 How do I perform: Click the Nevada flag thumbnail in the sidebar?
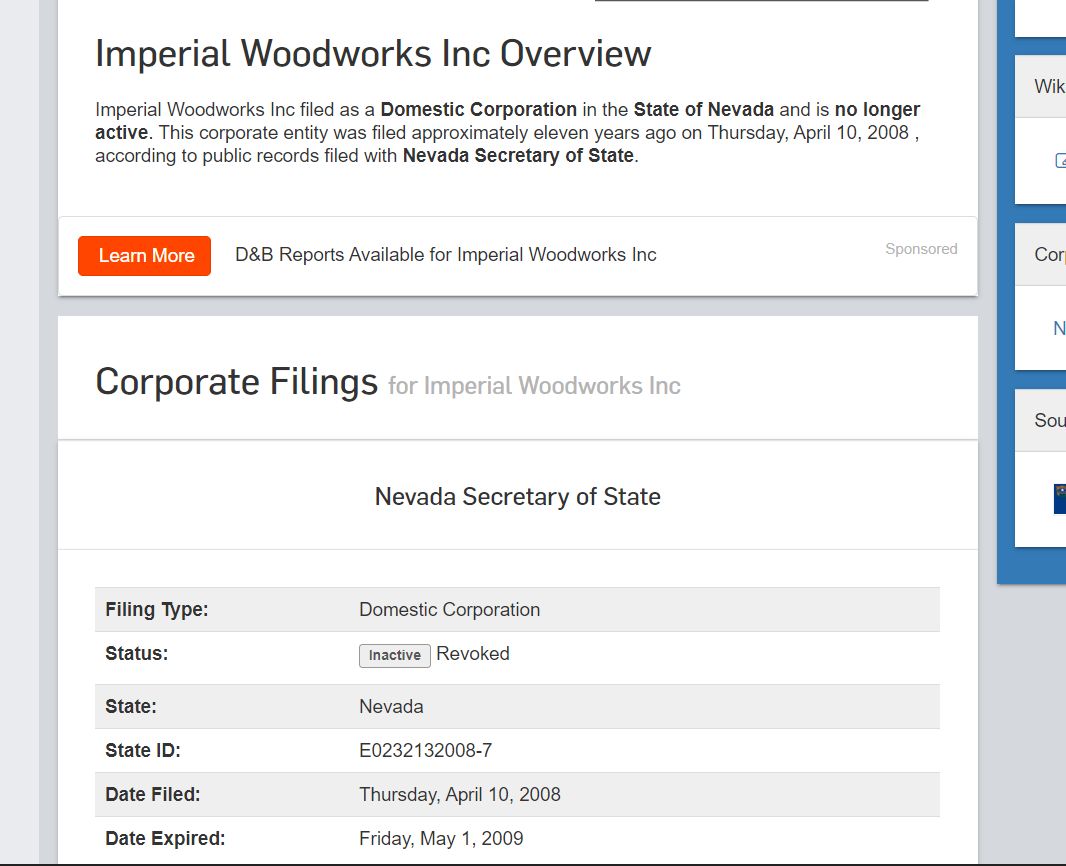(x=1059, y=498)
